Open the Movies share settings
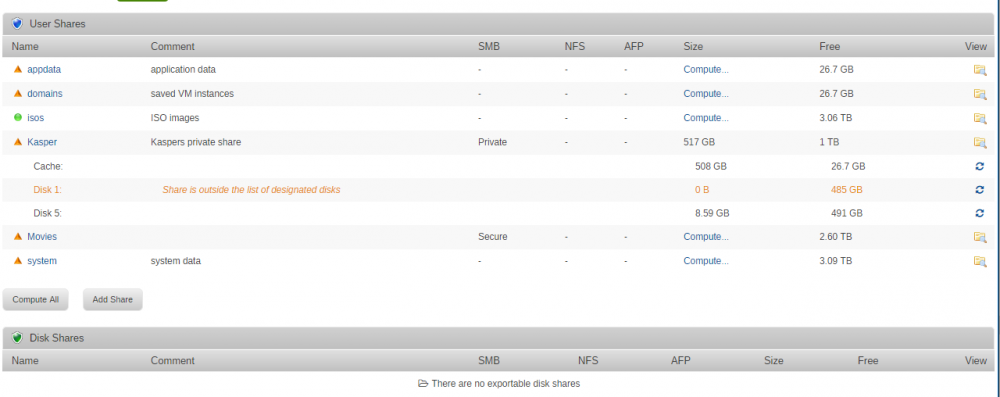 (42, 237)
